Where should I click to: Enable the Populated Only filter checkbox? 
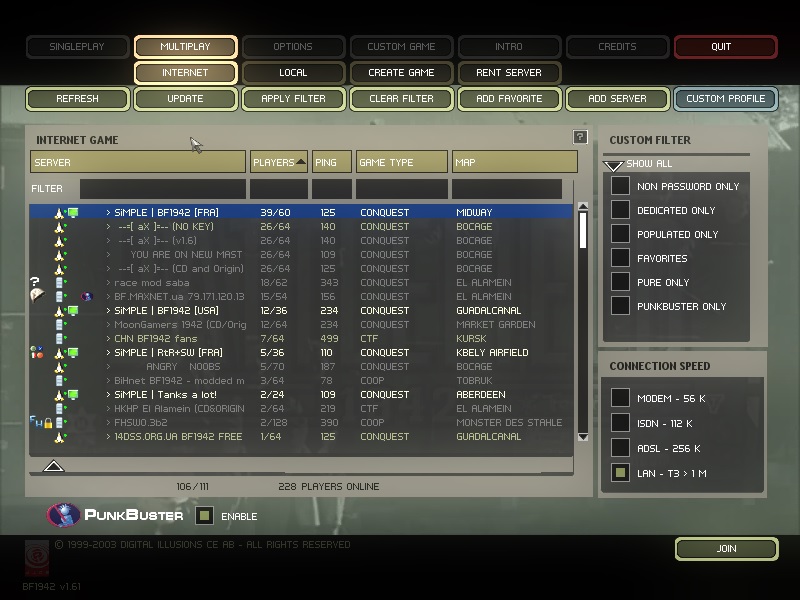(620, 234)
